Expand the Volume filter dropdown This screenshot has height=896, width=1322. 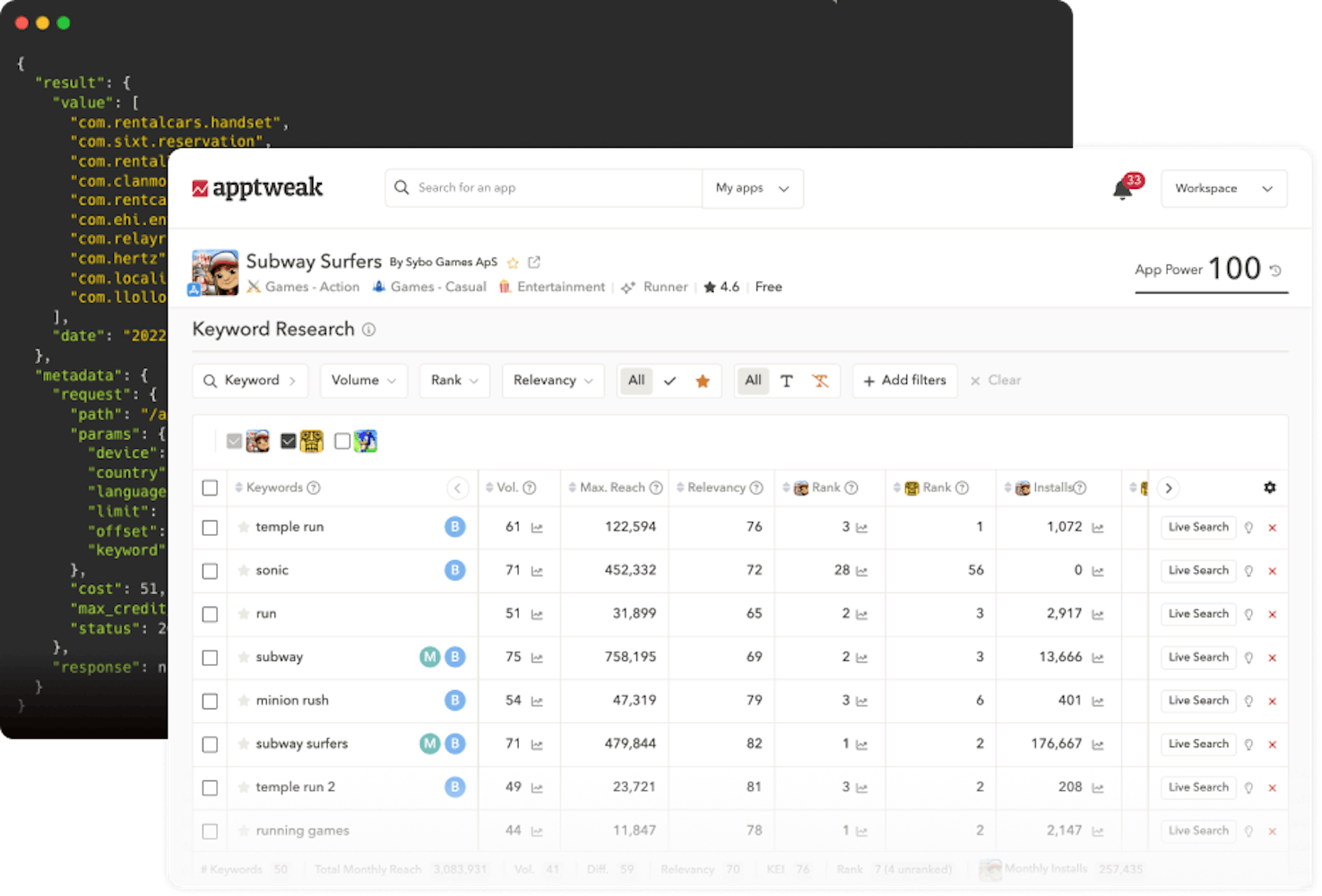click(x=363, y=380)
